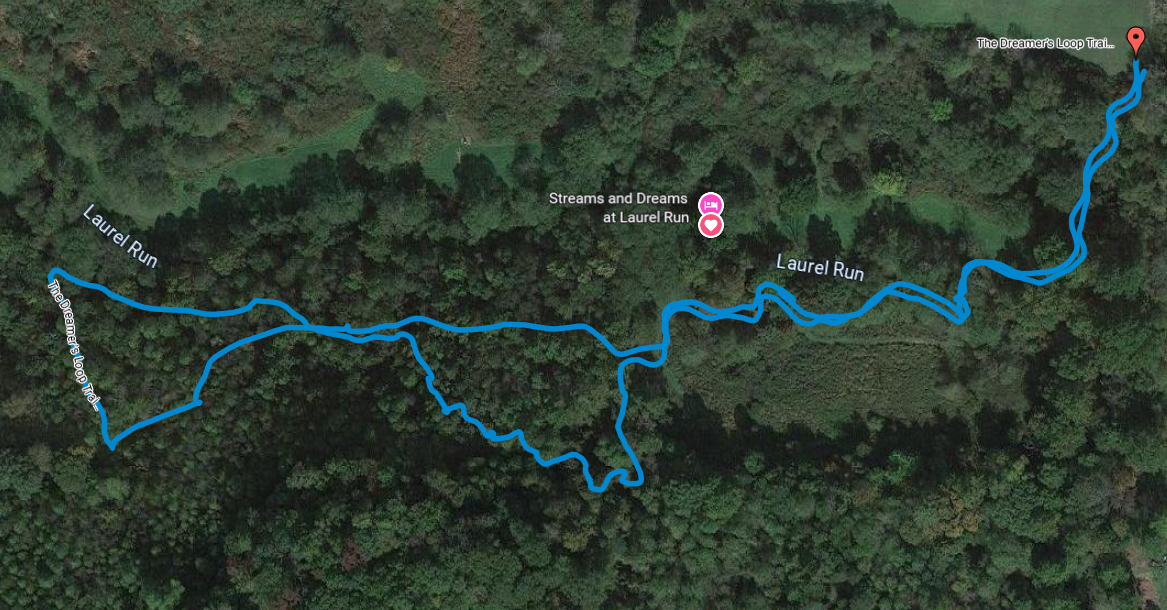Click the Dreamer's Loop Trail label beside red pin
1167x610 pixels.
(1045, 43)
